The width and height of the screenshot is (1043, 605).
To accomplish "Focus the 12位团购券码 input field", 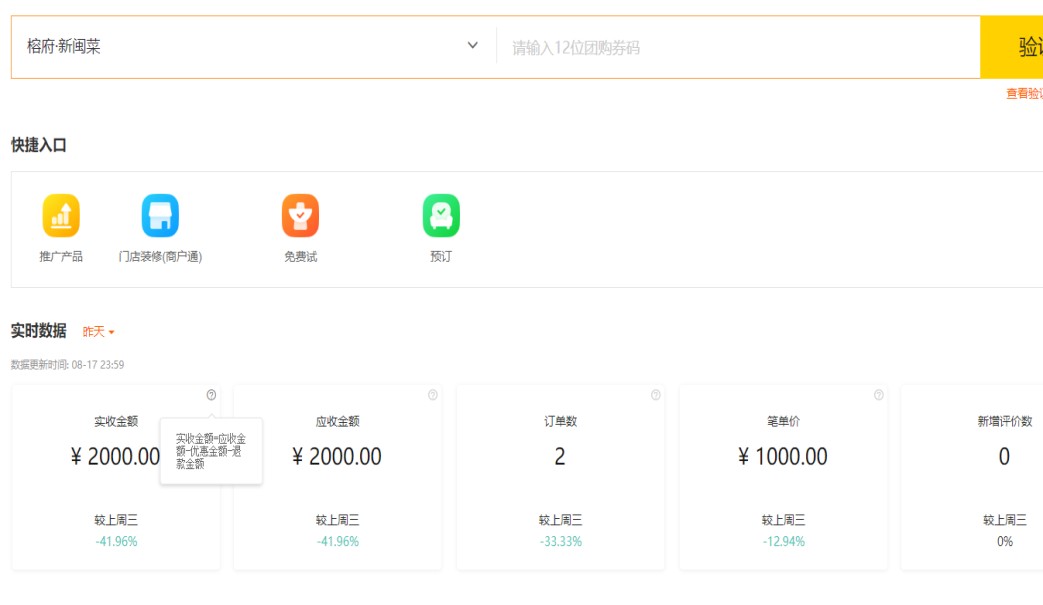I will [x=740, y=47].
